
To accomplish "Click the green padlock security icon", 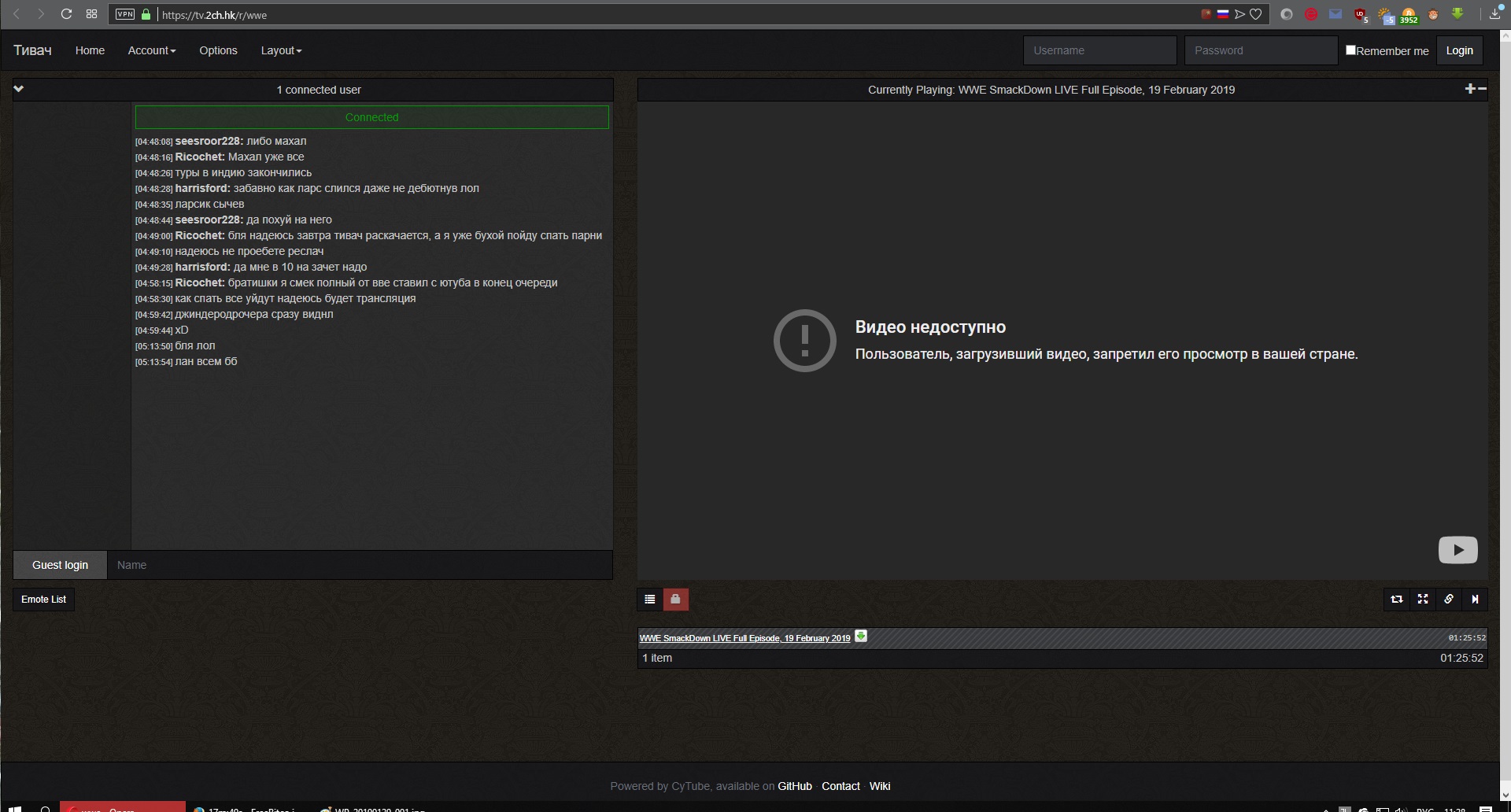I will (146, 14).
